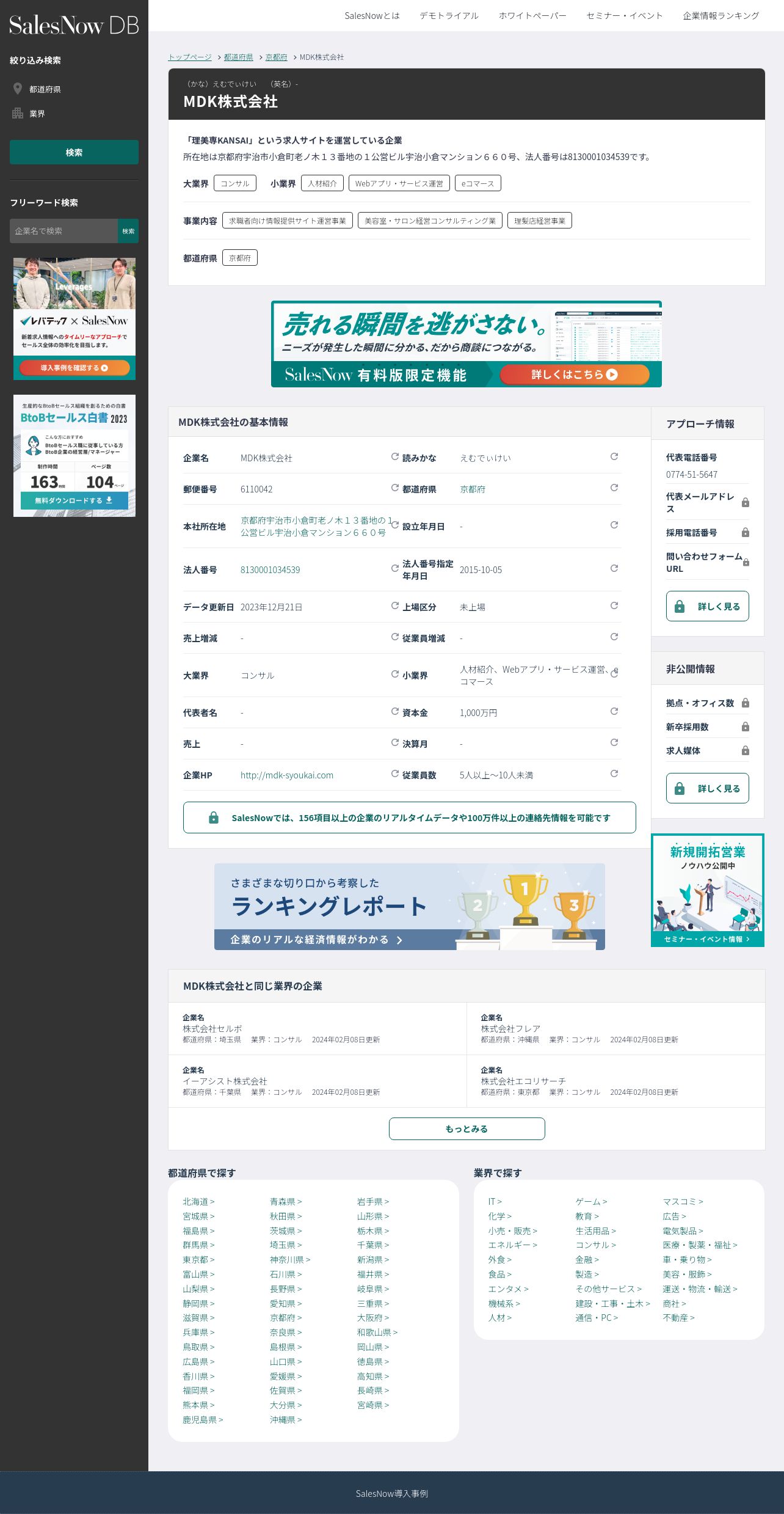Open the セミナー・イベント menu item
The height and width of the screenshot is (1514, 784).
(x=625, y=16)
